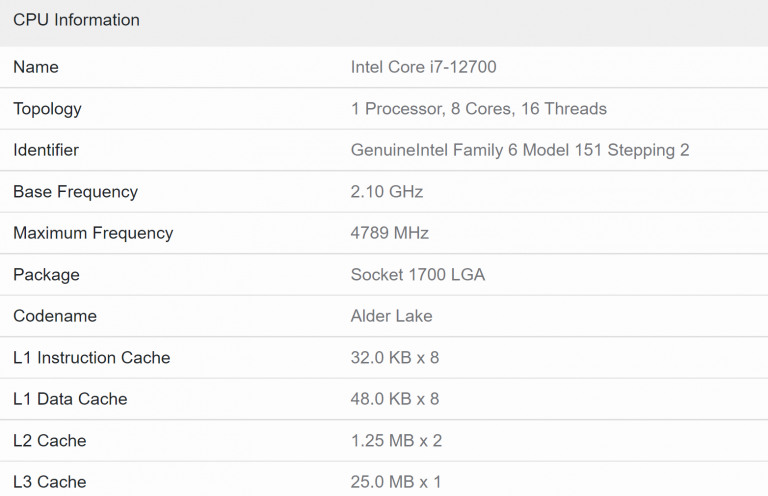Screen dimensions: 768x496
Task: Click the Package row label
Action: tap(46, 275)
